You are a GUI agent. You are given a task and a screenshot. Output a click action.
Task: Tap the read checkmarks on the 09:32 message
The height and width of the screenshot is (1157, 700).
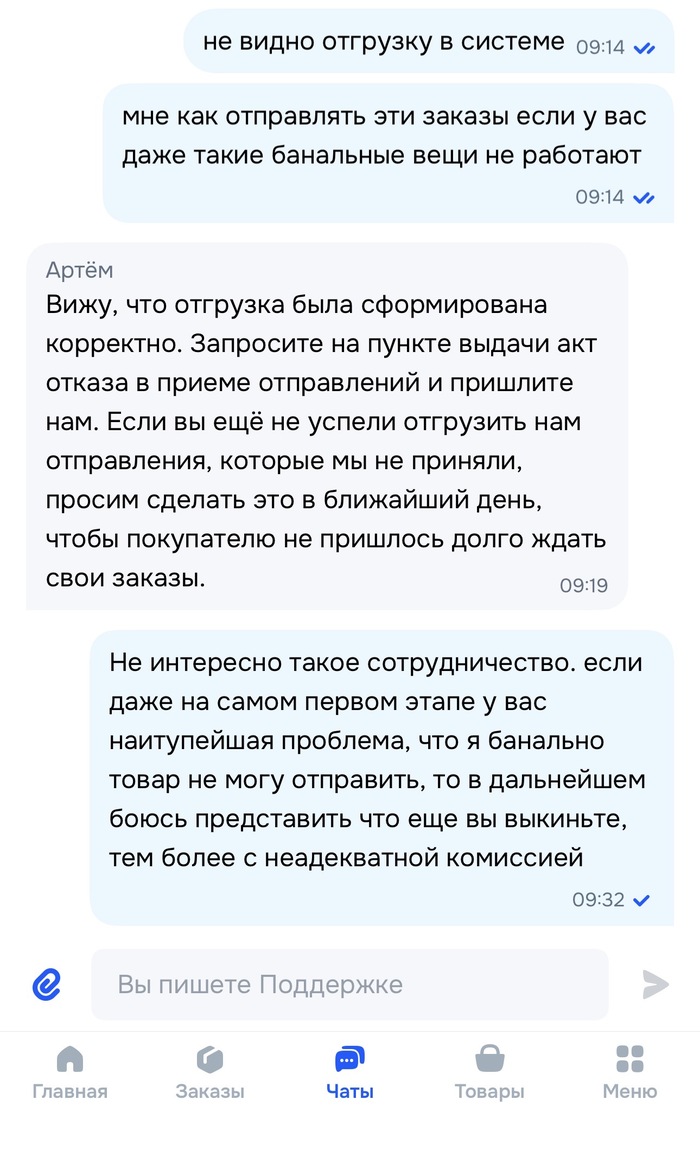pyautogui.click(x=642, y=900)
